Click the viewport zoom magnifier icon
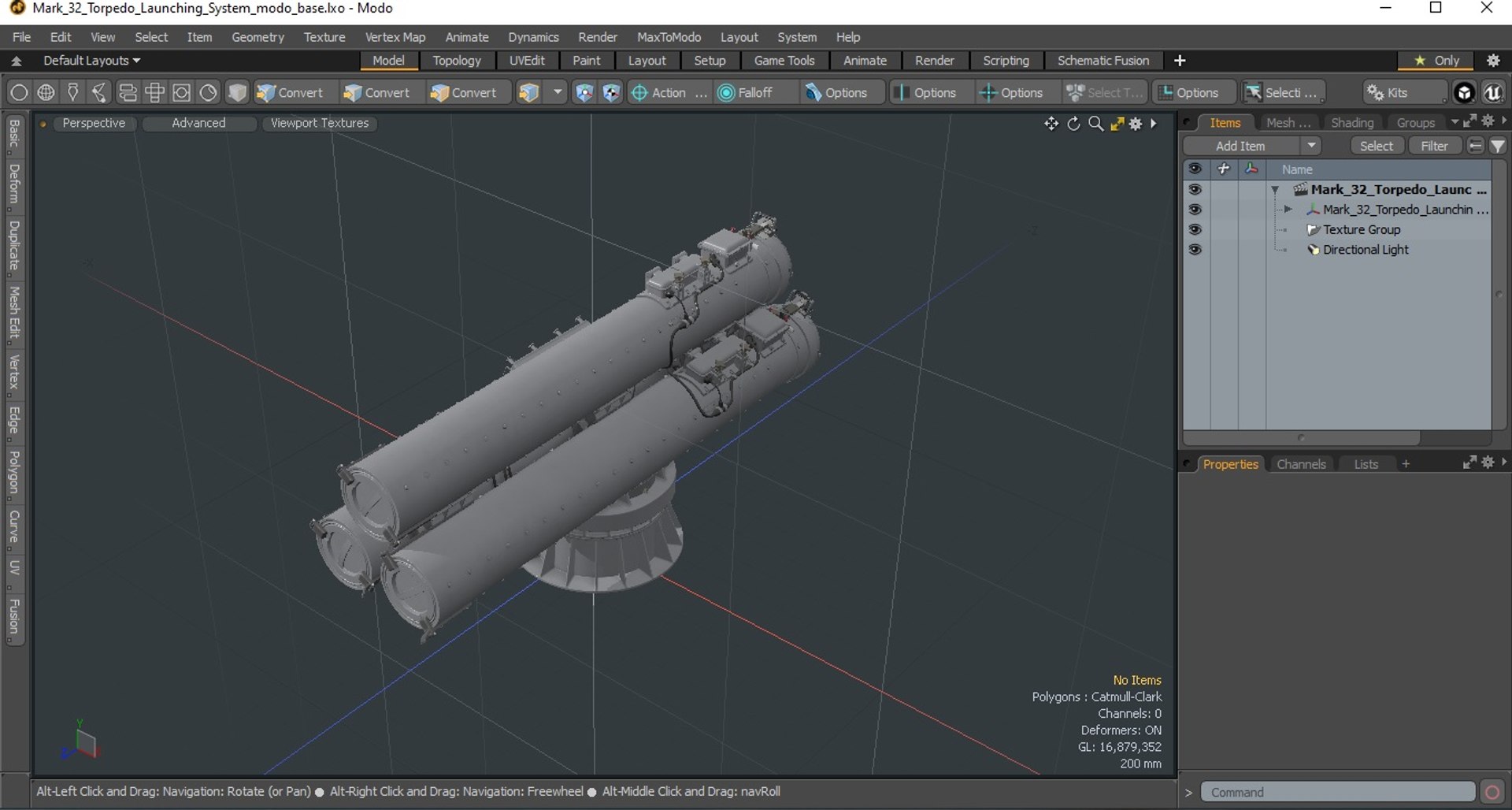This screenshot has width=1512, height=810. (x=1095, y=124)
